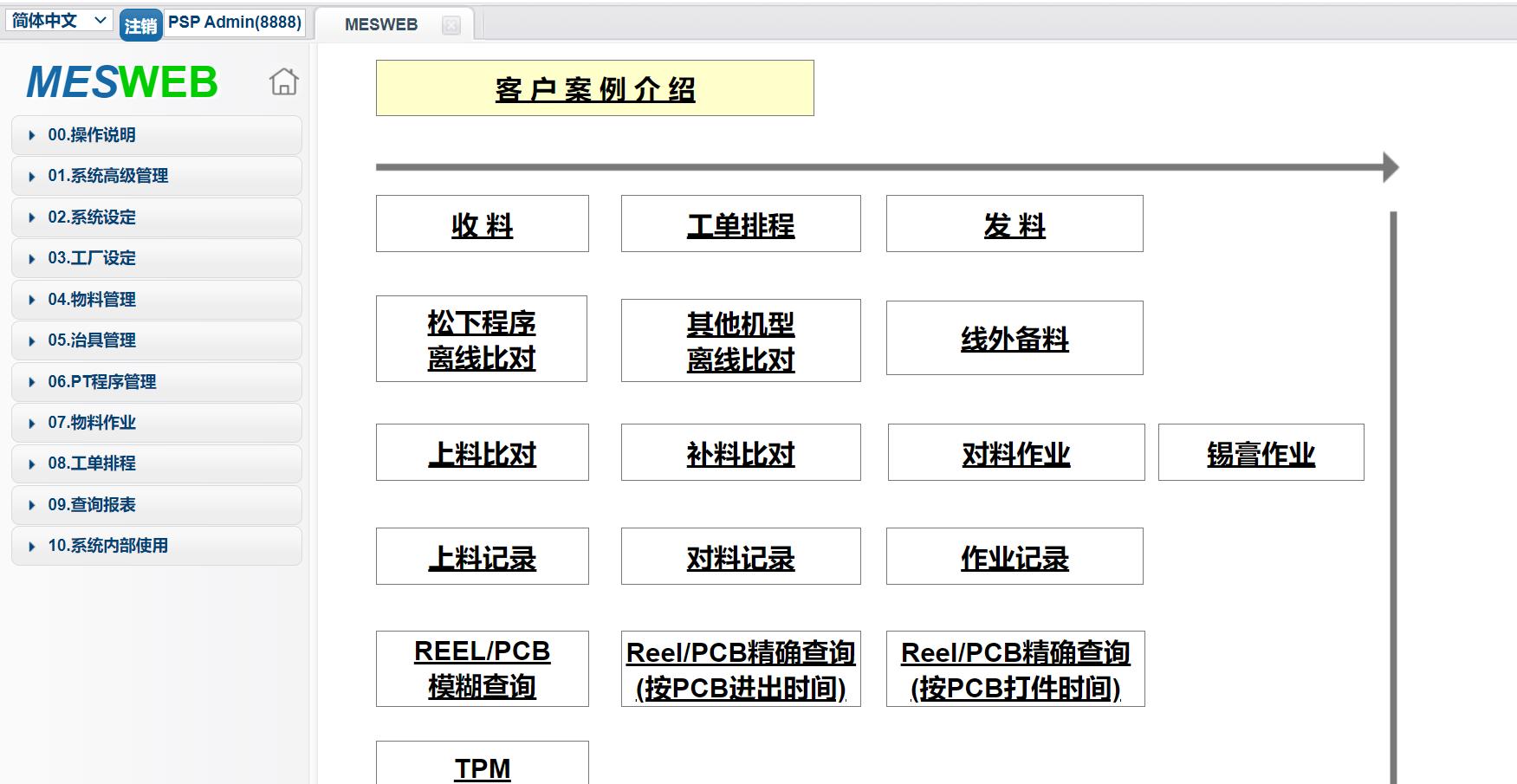Open 客户案例介绍 link
Viewport: 1517px width, 784px height.
coord(595,88)
